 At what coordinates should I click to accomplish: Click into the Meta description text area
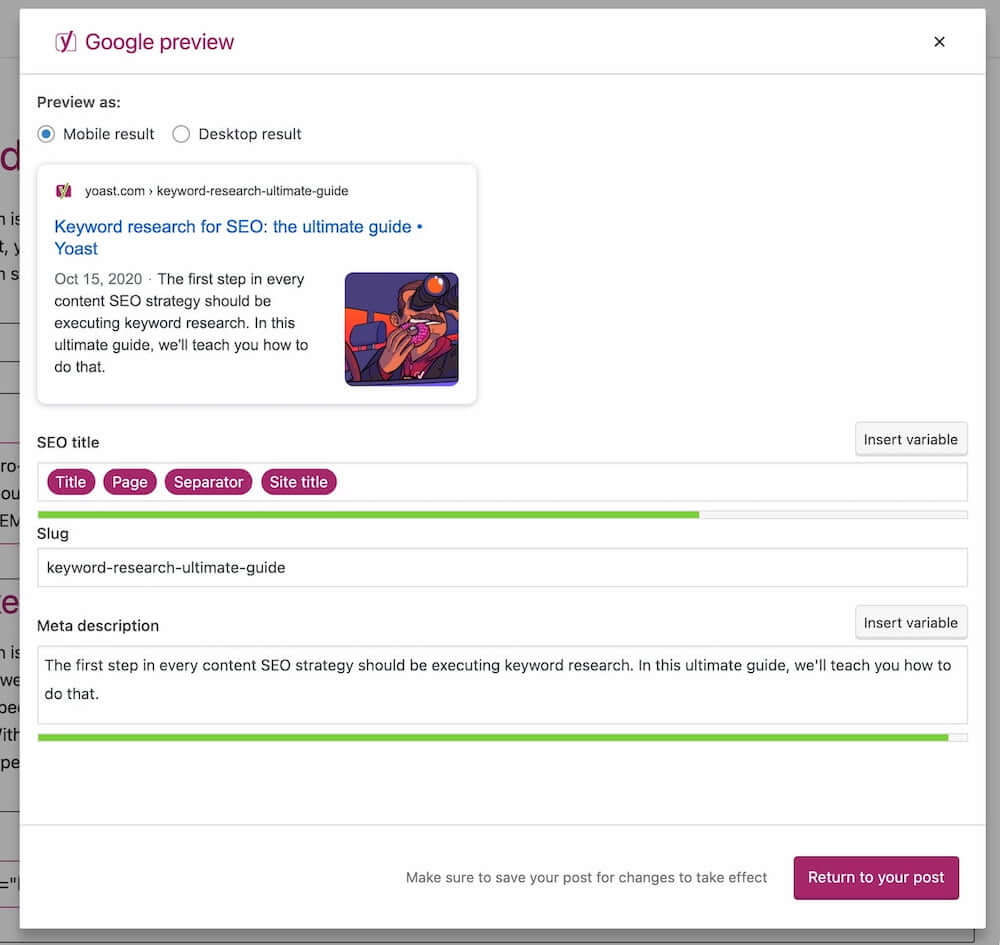coord(502,685)
